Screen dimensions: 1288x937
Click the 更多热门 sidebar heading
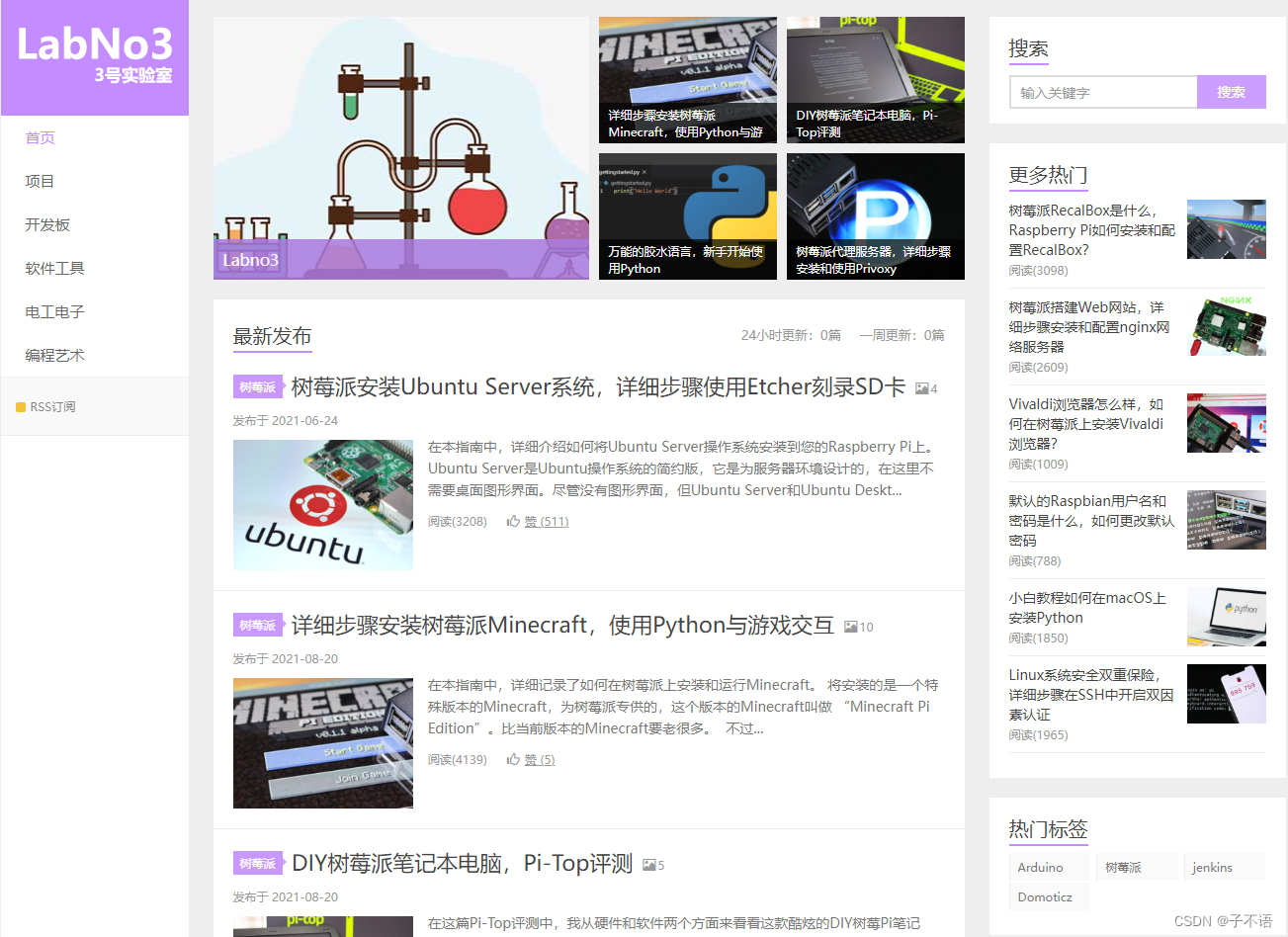[1048, 175]
